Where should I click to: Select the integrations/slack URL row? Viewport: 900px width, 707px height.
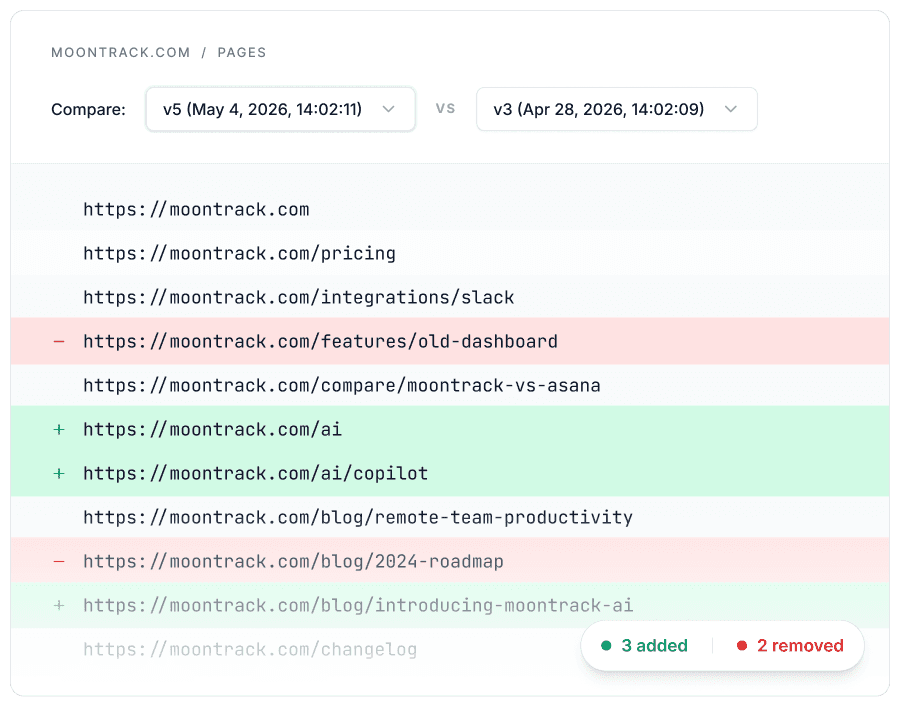click(x=450, y=297)
